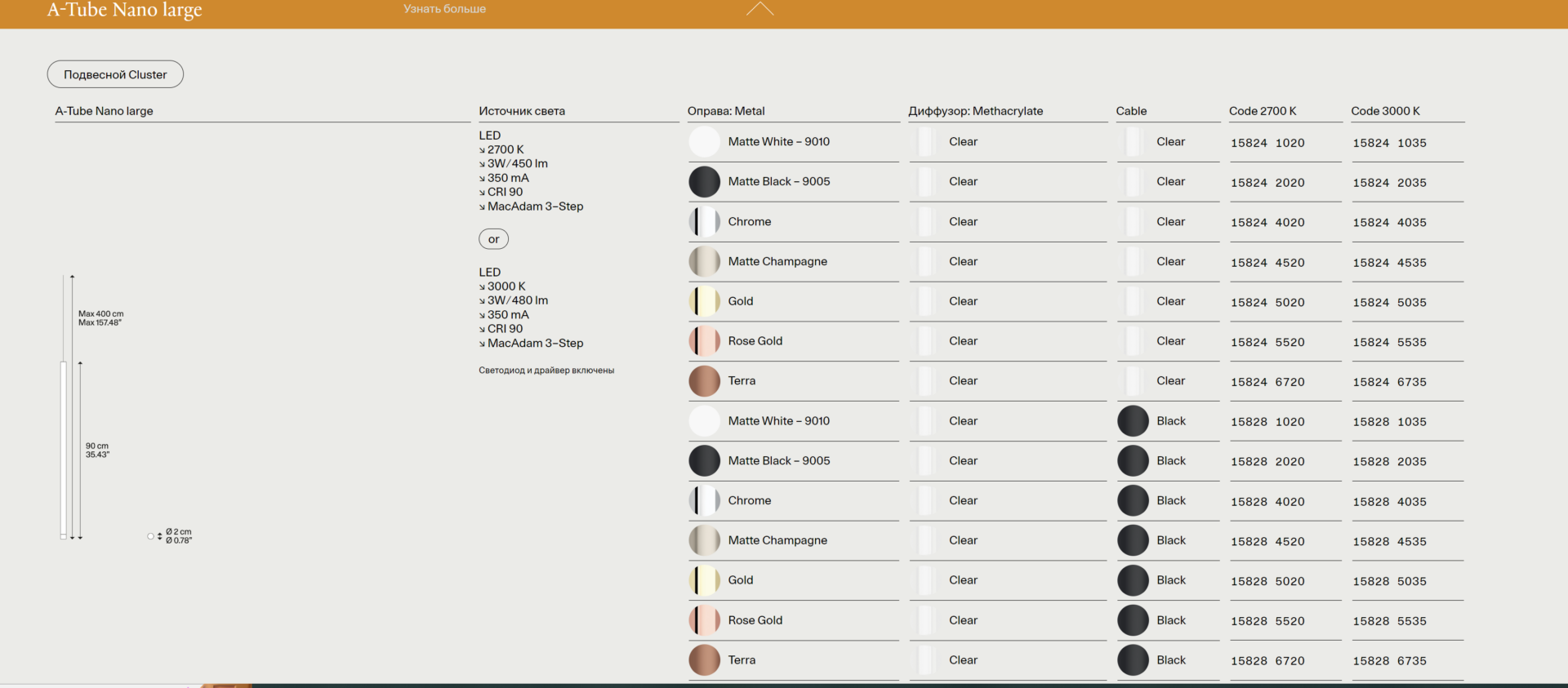The height and width of the screenshot is (688, 1568).
Task: Click the 3000 K code 15824 5035
Action: click(x=1389, y=303)
